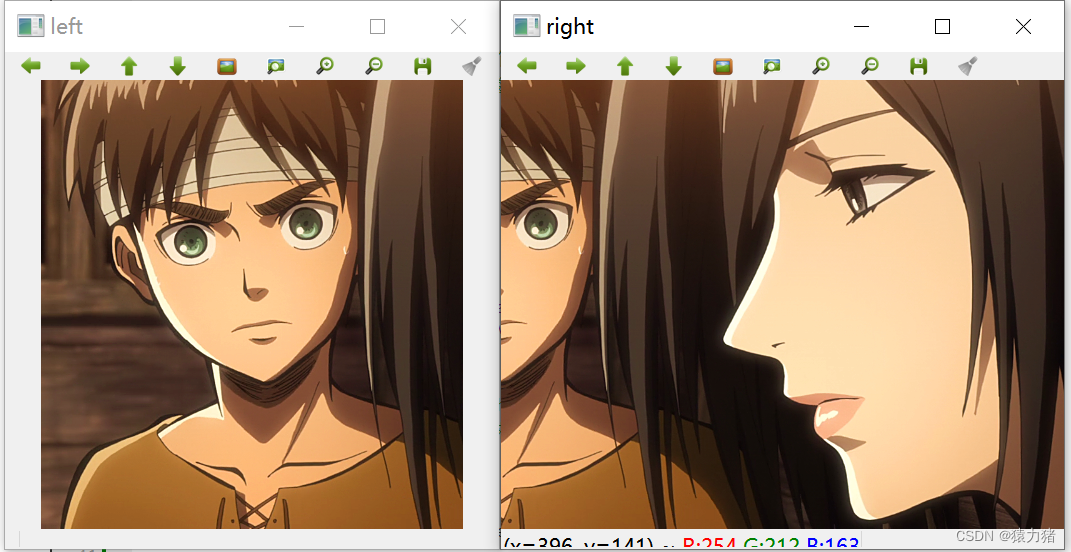
Task: Zoom out magnifier in the left window
Action: click(374, 66)
